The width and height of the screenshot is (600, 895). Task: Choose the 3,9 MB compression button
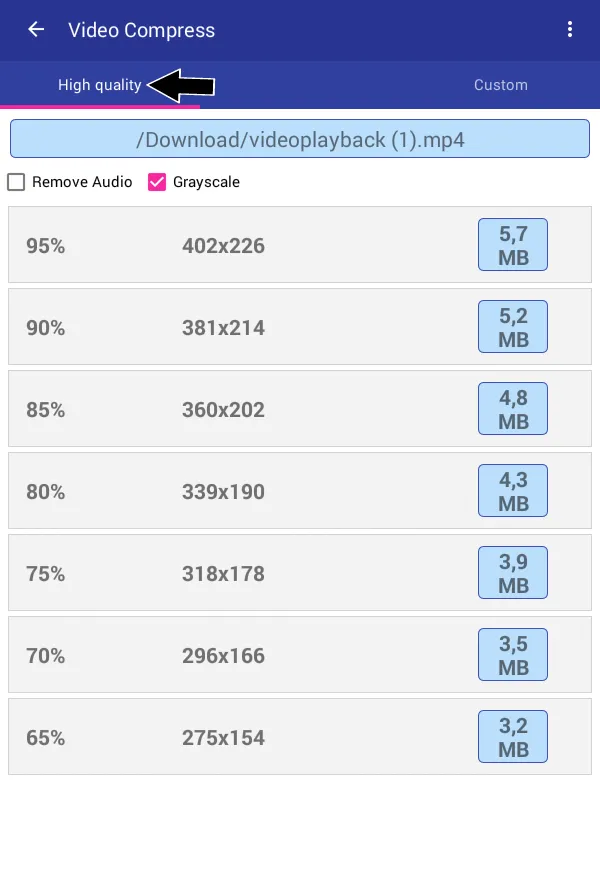pyautogui.click(x=513, y=573)
